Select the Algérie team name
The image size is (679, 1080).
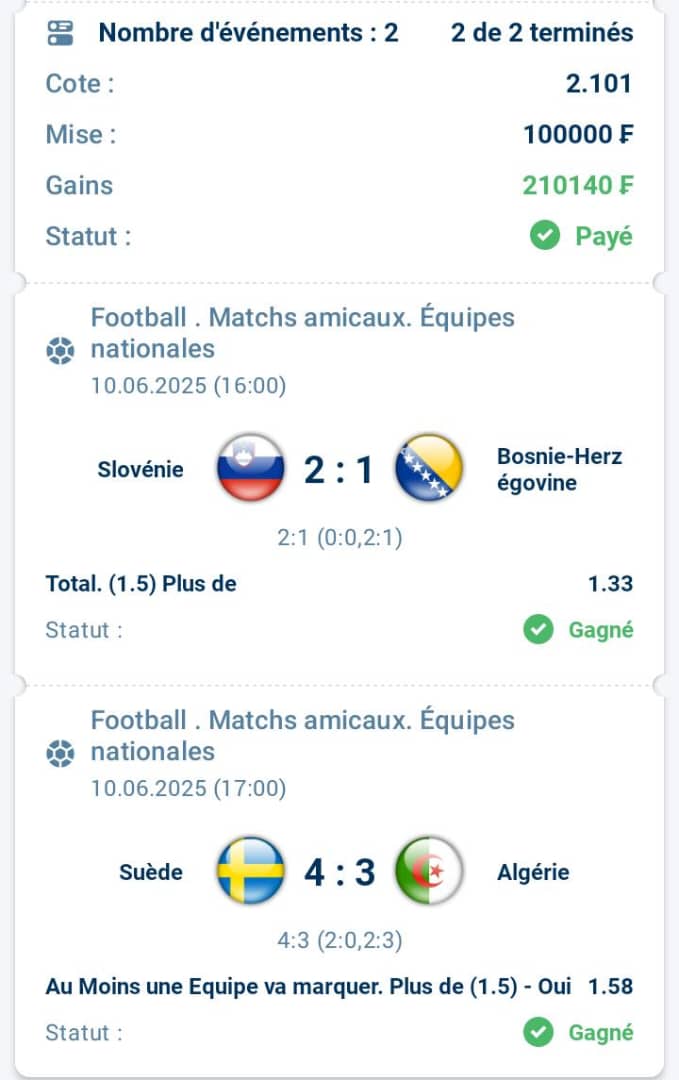[533, 873]
